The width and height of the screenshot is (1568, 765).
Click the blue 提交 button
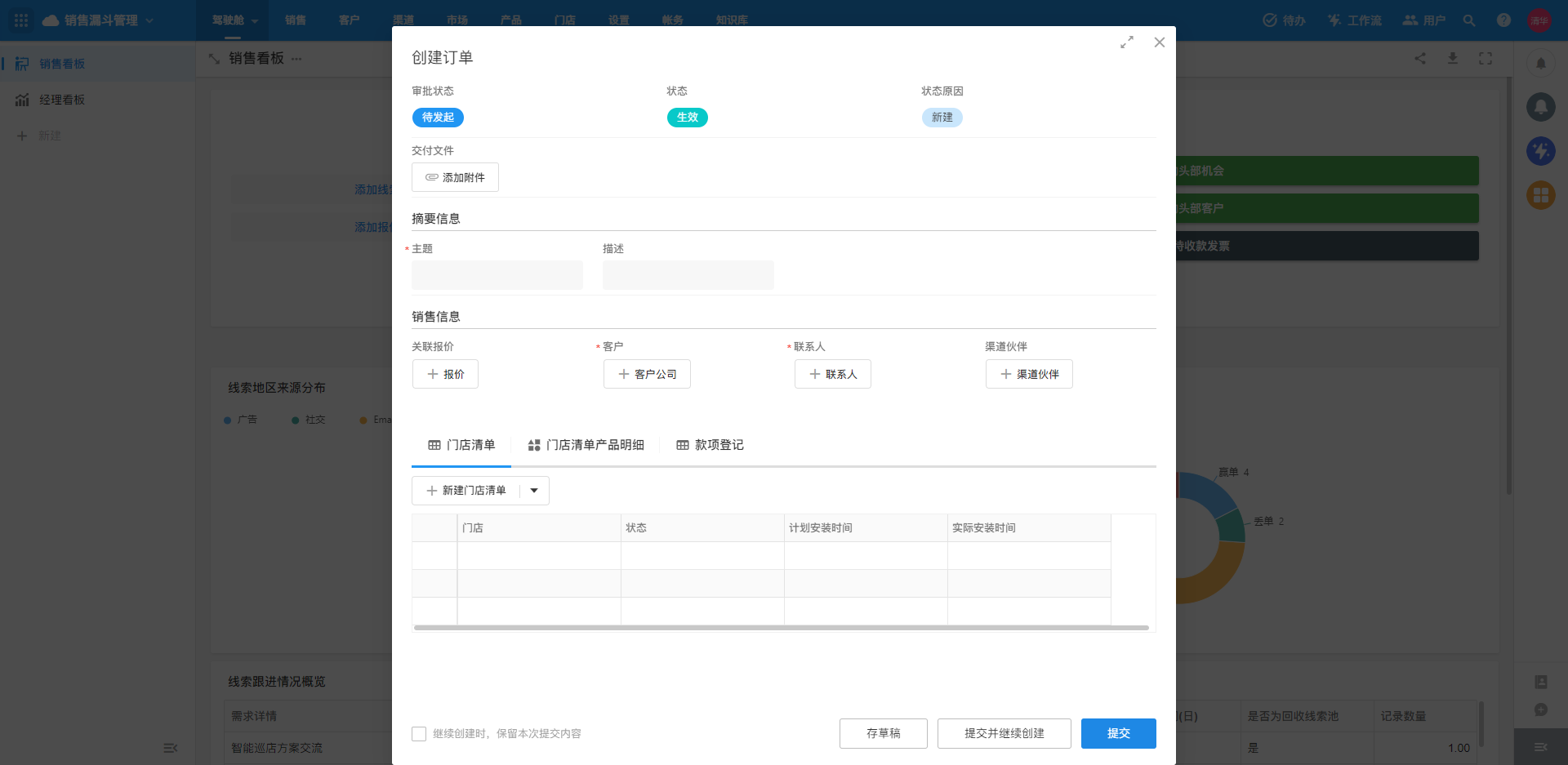tap(1119, 733)
